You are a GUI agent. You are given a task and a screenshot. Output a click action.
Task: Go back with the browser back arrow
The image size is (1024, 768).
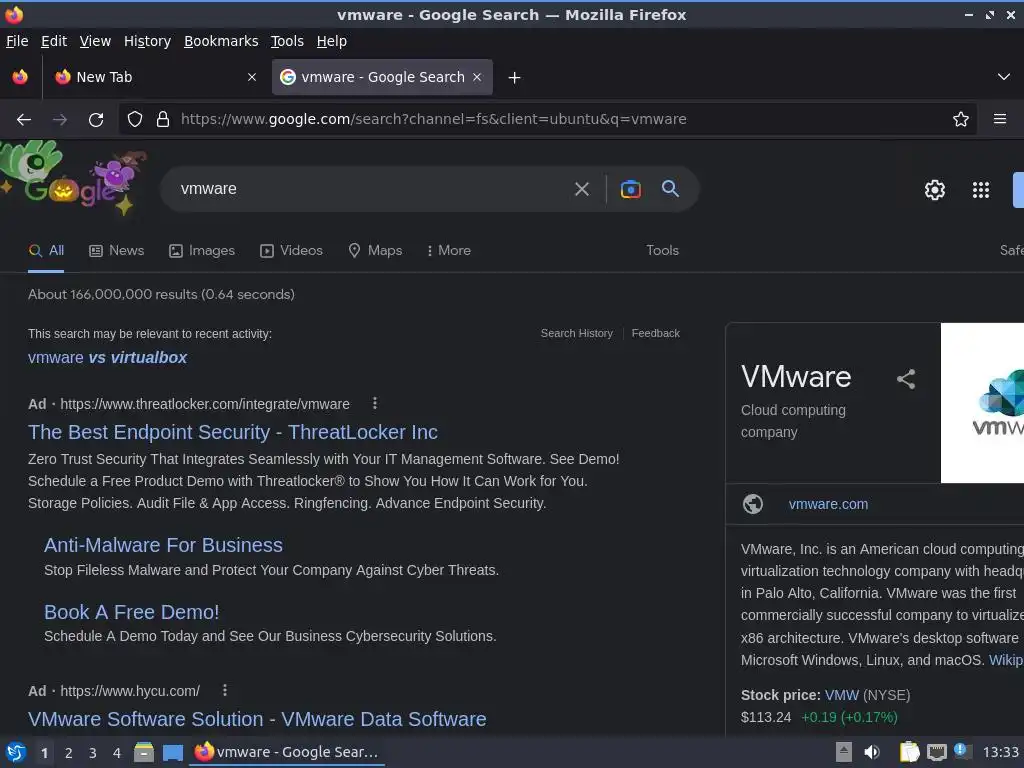24,120
